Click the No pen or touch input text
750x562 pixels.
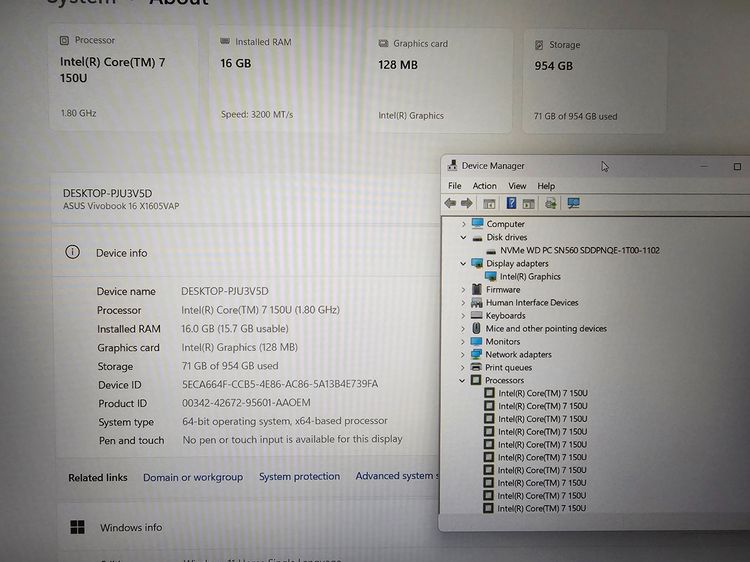[x=292, y=439]
